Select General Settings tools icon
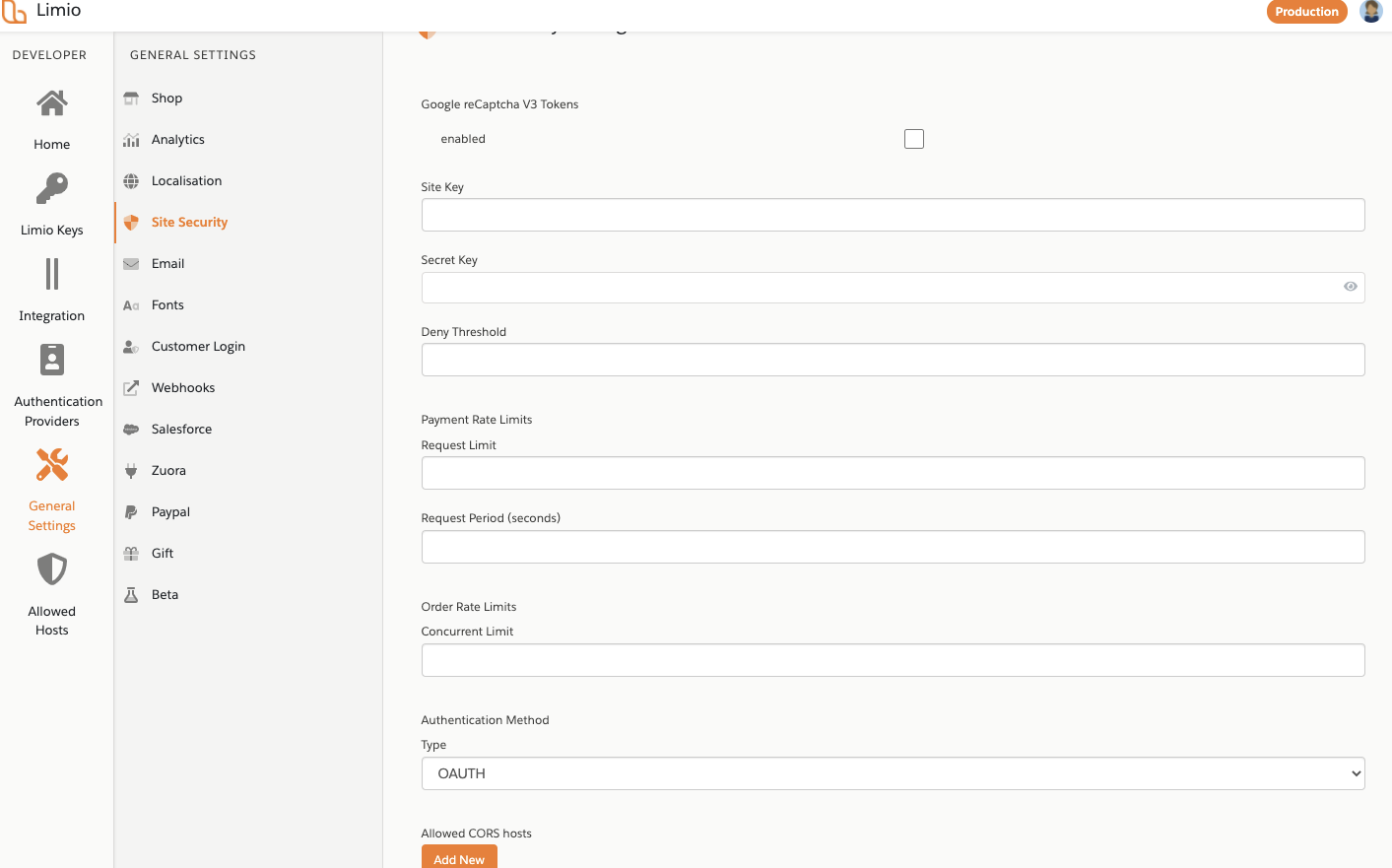The height and width of the screenshot is (868, 1392). click(52, 465)
